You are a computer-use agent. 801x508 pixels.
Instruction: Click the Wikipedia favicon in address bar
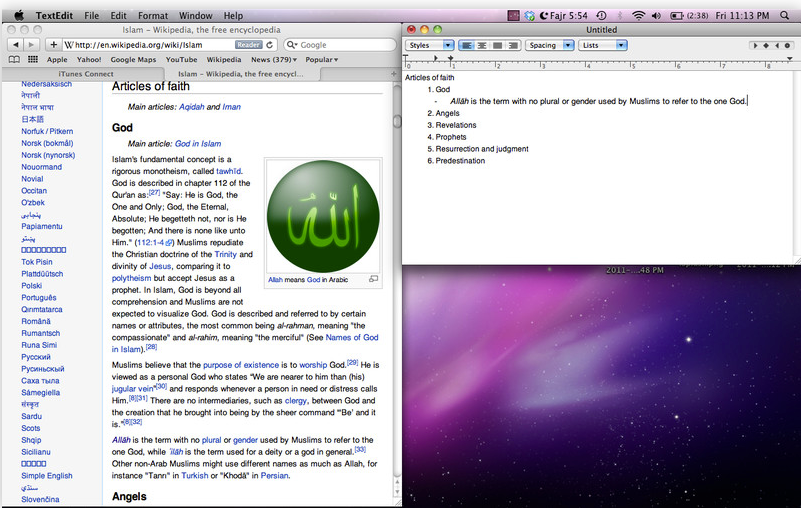coord(69,45)
